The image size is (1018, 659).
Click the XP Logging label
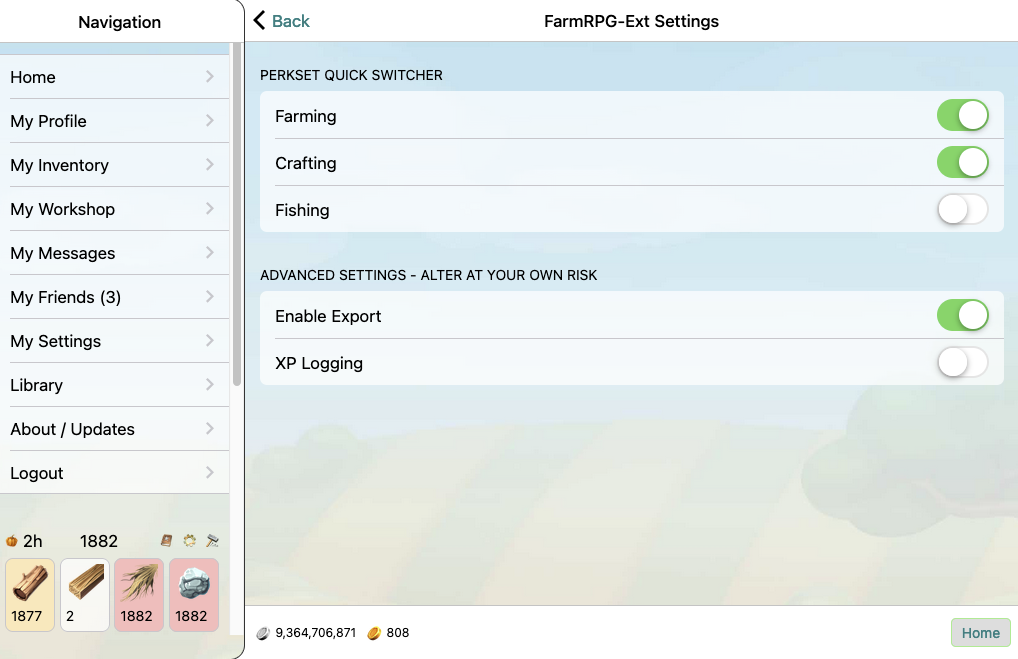coord(319,363)
